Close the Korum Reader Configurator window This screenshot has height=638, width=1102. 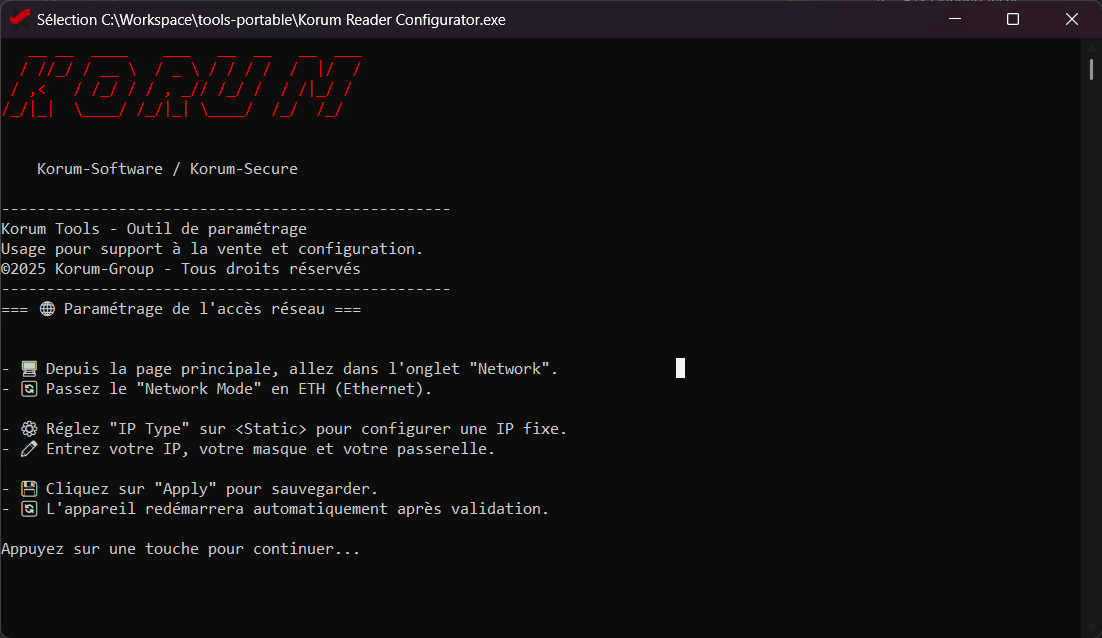(x=1072, y=19)
